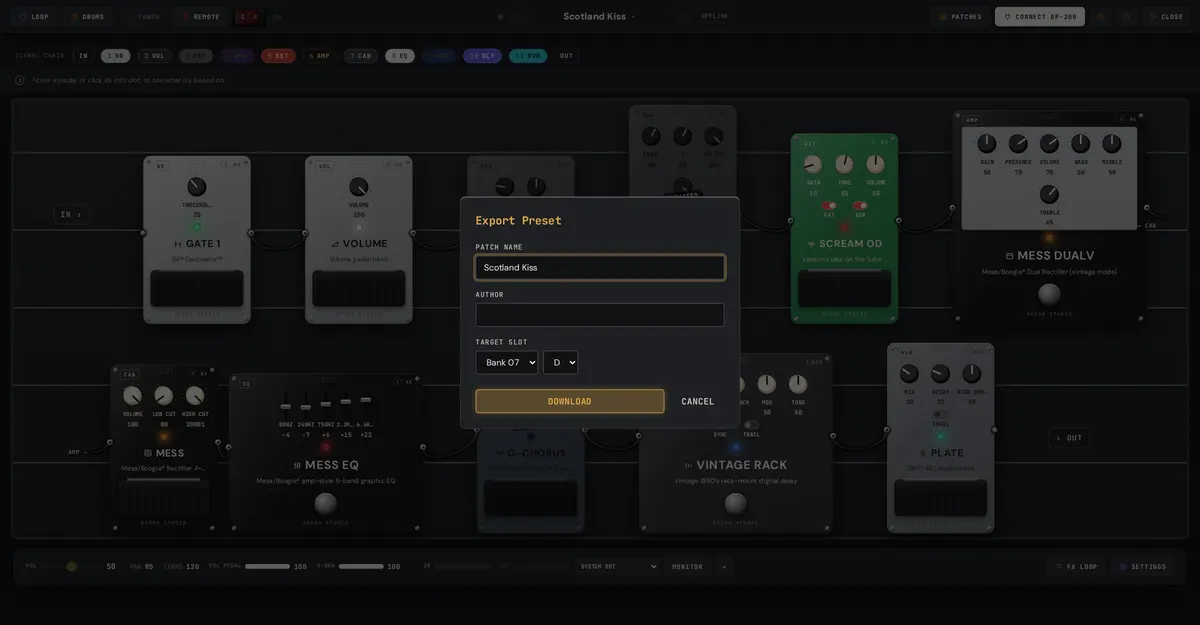Click the Loop button in top bar
Viewport: 1200px width, 625px height.
33,16
